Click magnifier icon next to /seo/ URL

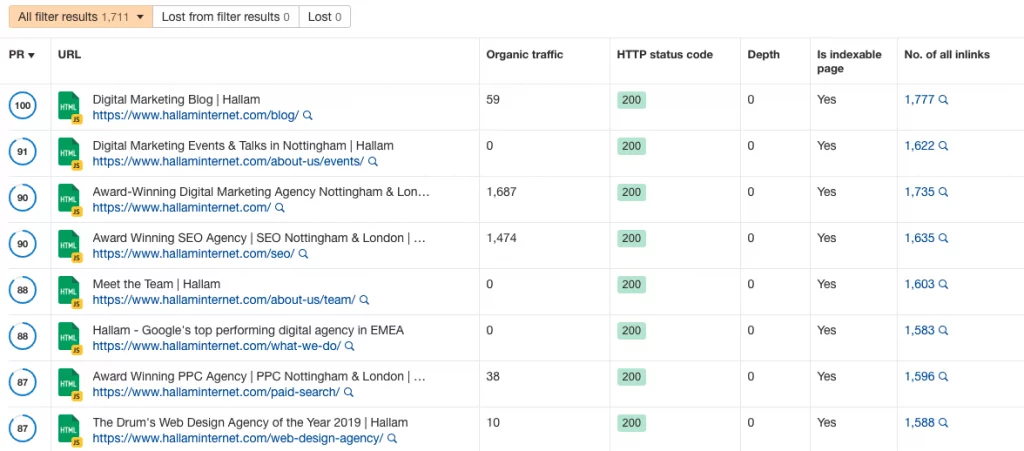tap(304, 254)
